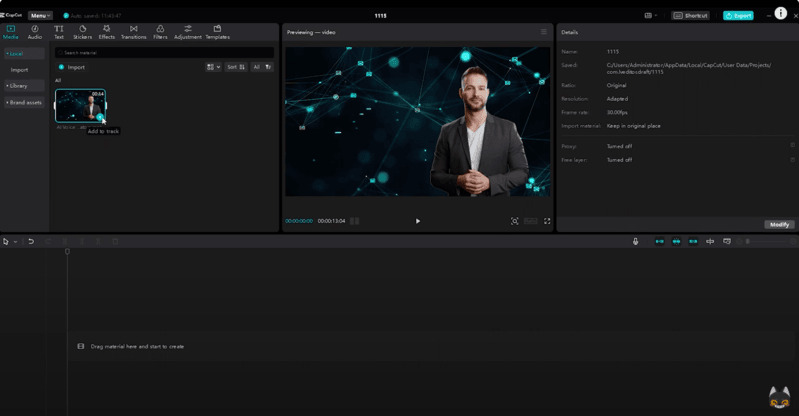Switch to the Templates tab

click(217, 32)
